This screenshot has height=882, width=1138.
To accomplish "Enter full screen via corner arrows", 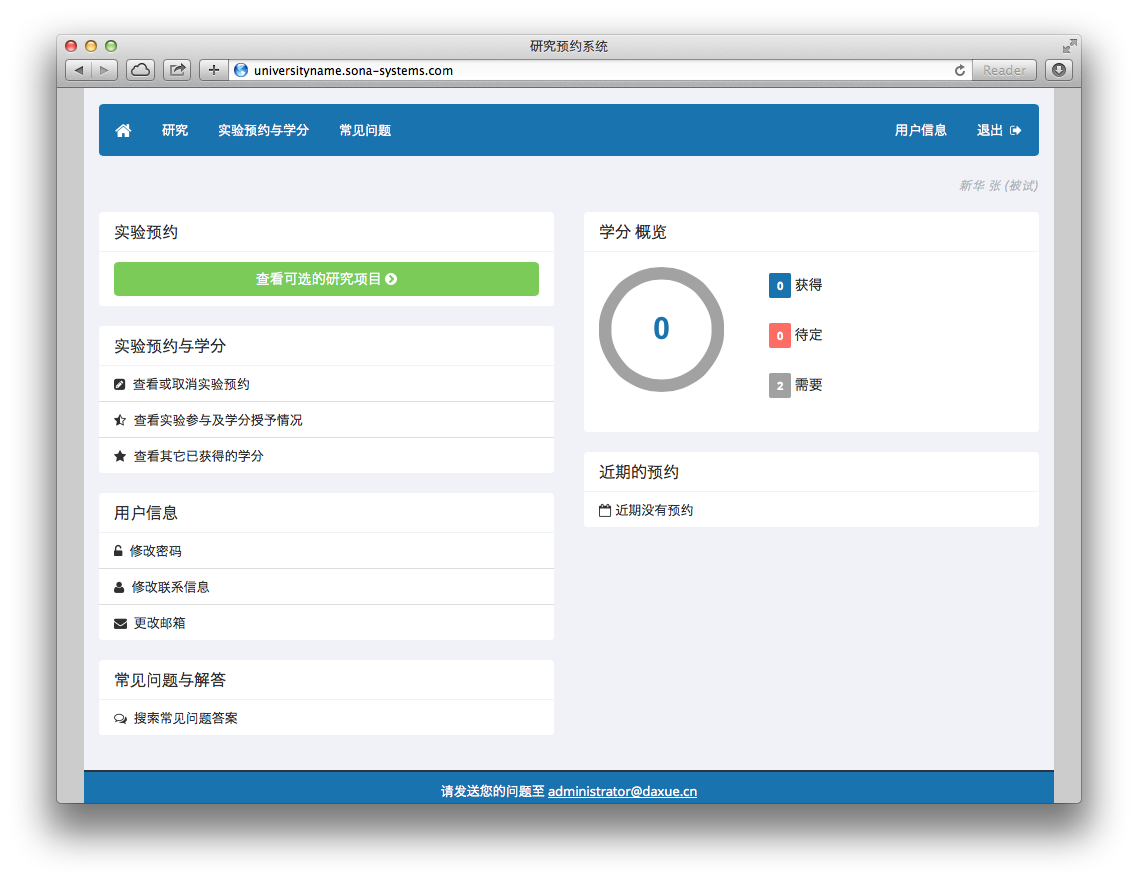I will 1069,46.
